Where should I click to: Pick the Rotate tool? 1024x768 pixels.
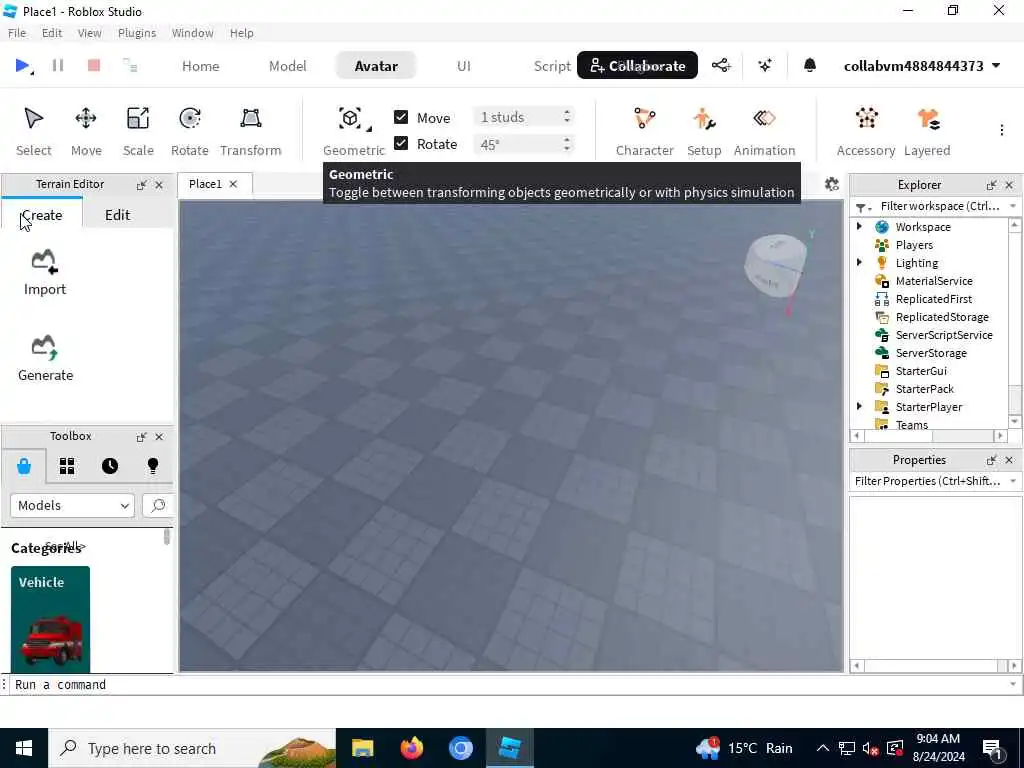click(189, 131)
